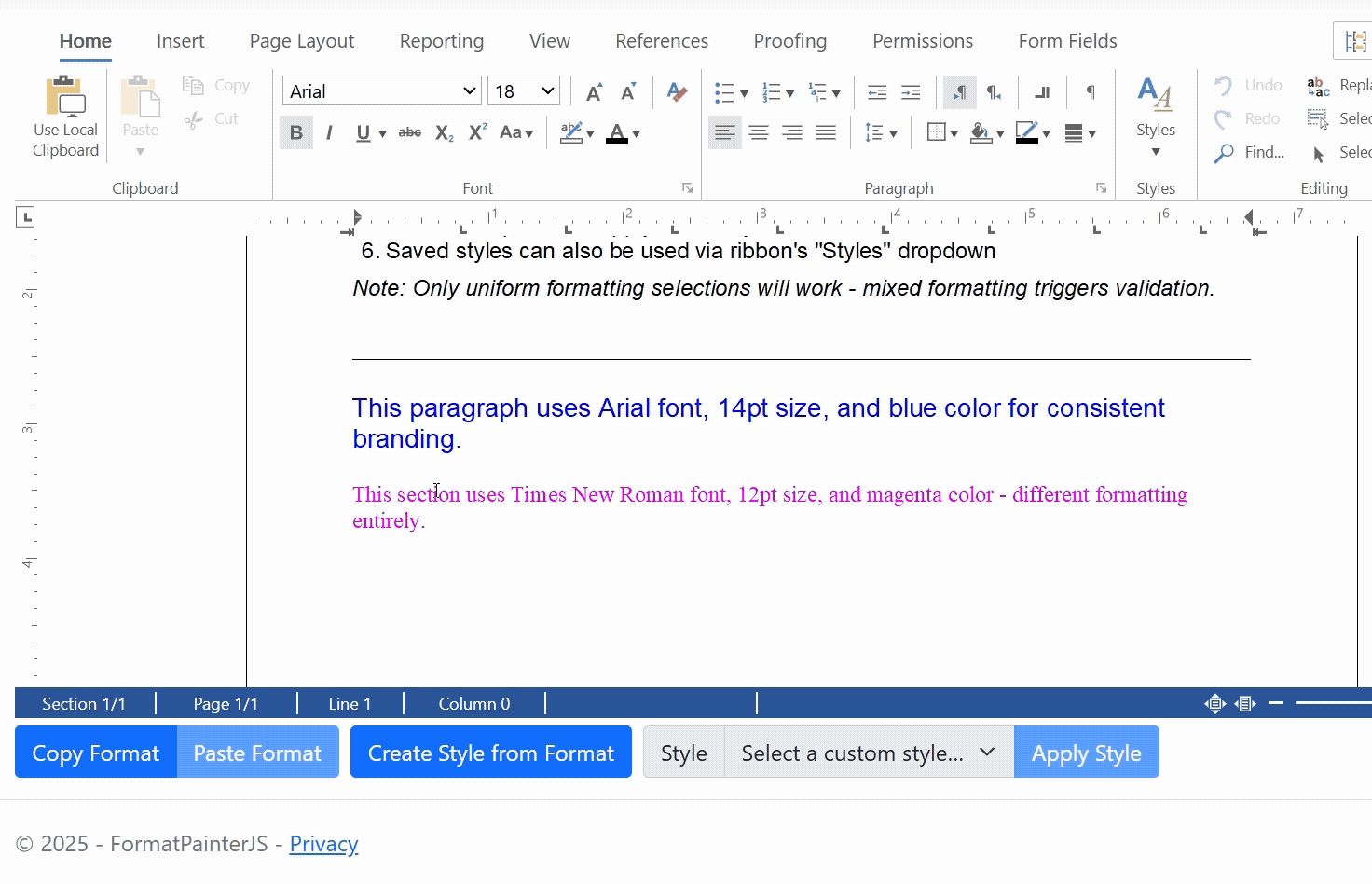Center align the paragraph
The image size is (1372, 884).
tap(759, 133)
